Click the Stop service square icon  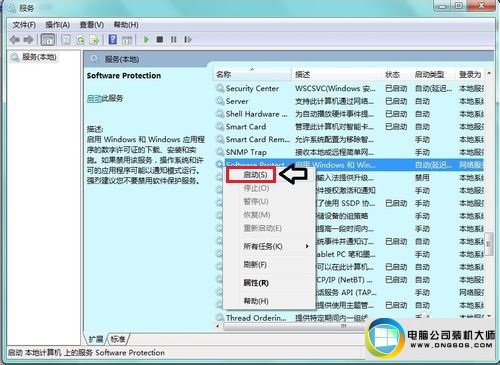(160, 40)
